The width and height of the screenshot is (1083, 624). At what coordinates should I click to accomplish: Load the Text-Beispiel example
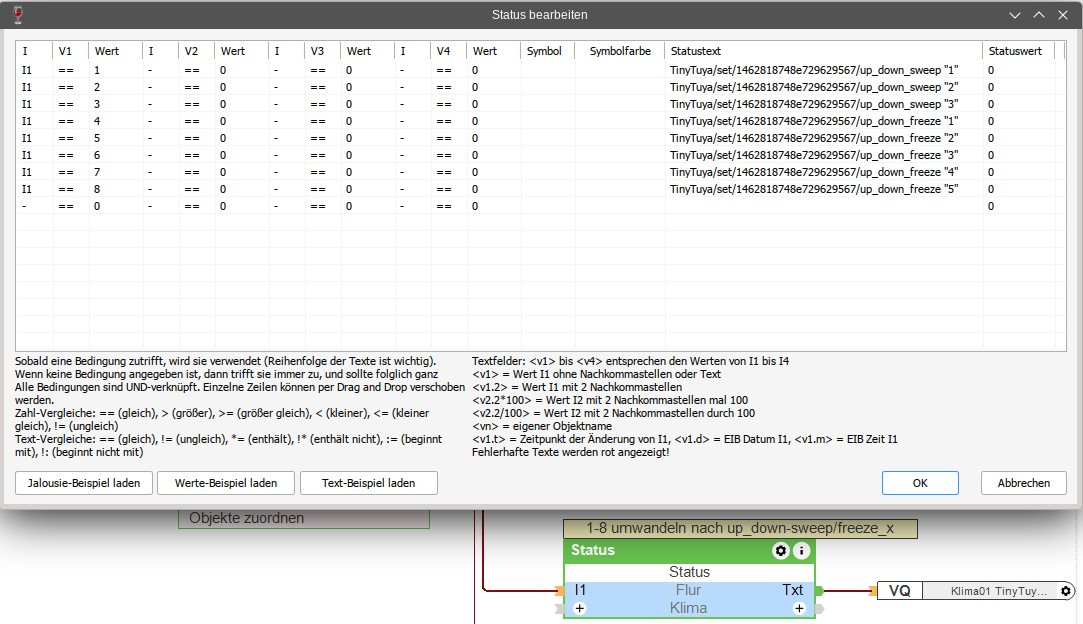(369, 483)
